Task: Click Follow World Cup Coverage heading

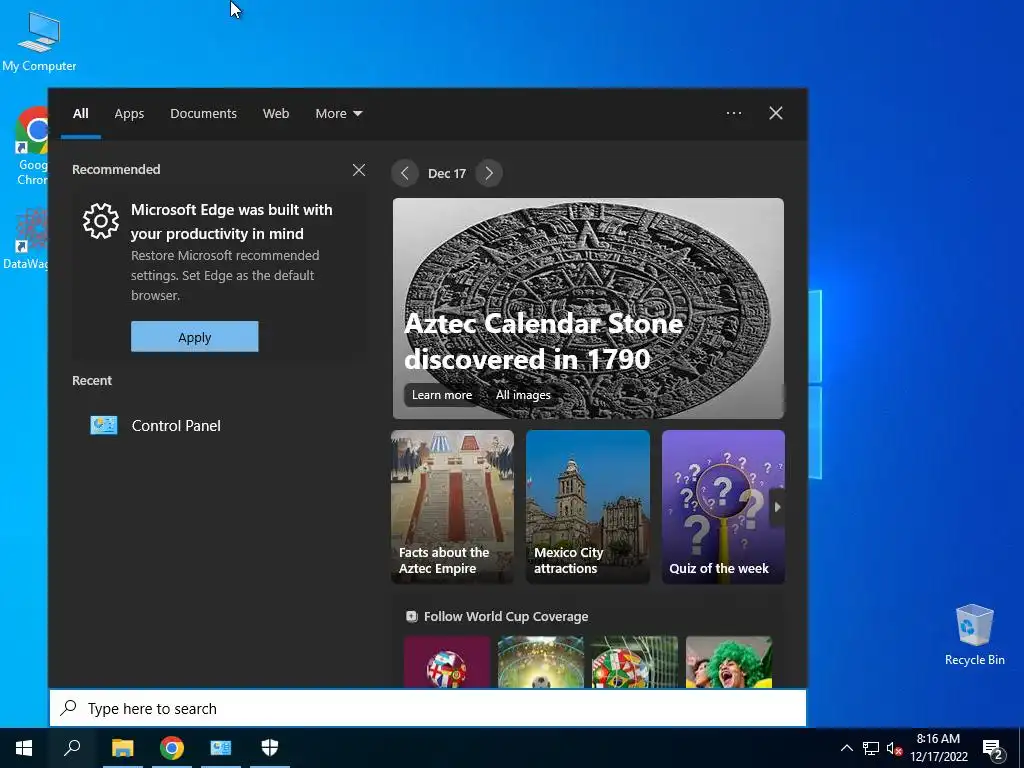Action: click(x=505, y=616)
